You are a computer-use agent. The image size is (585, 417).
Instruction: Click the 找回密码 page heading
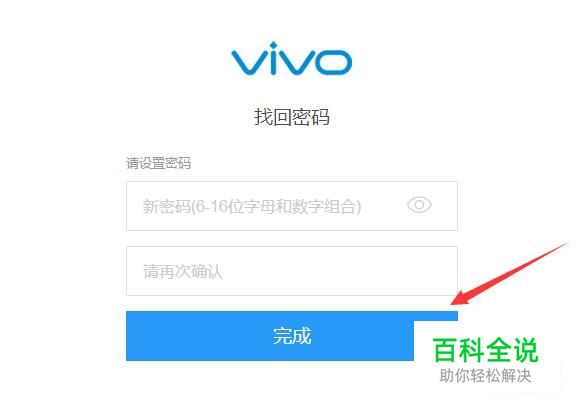(292, 117)
